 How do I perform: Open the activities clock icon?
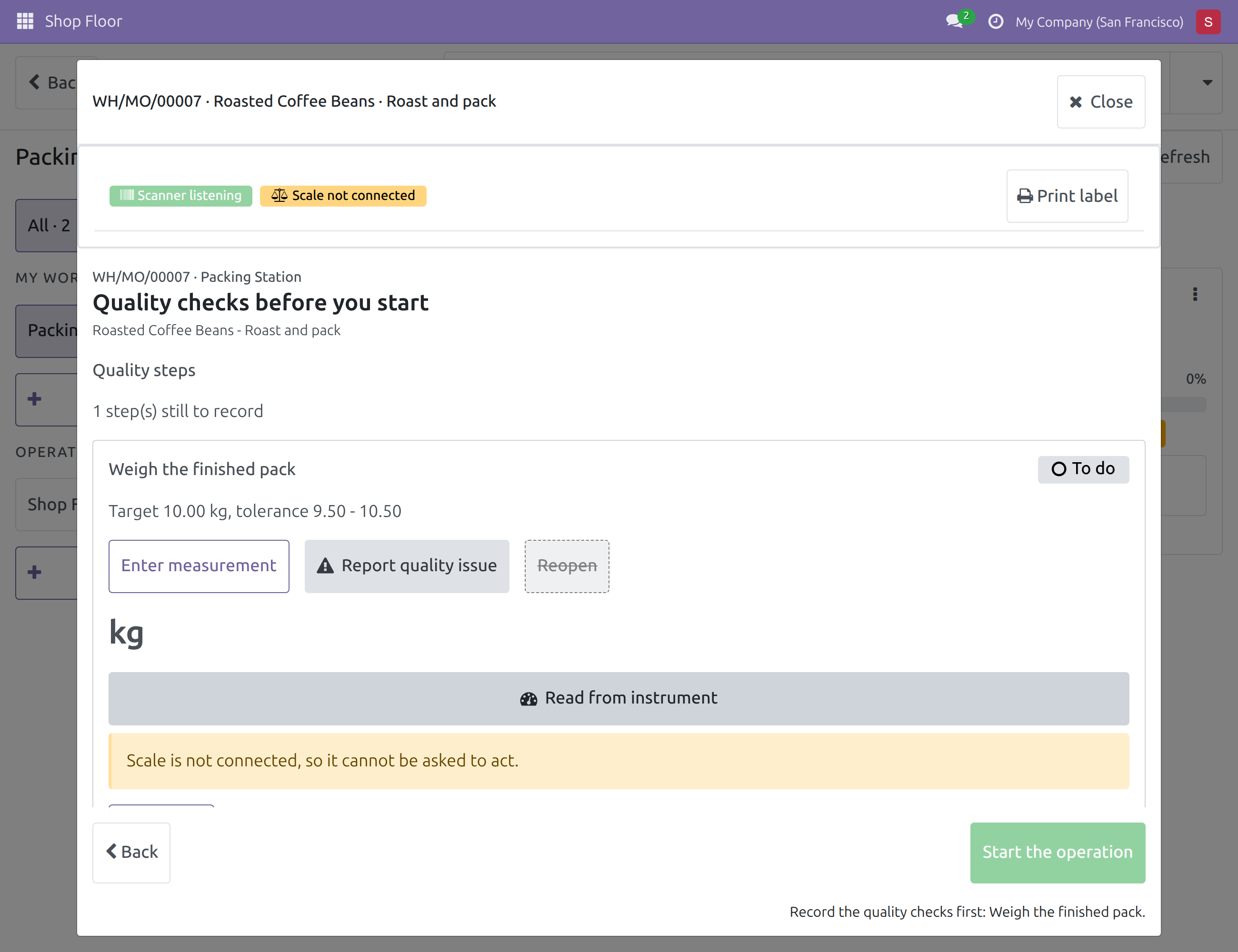995,21
